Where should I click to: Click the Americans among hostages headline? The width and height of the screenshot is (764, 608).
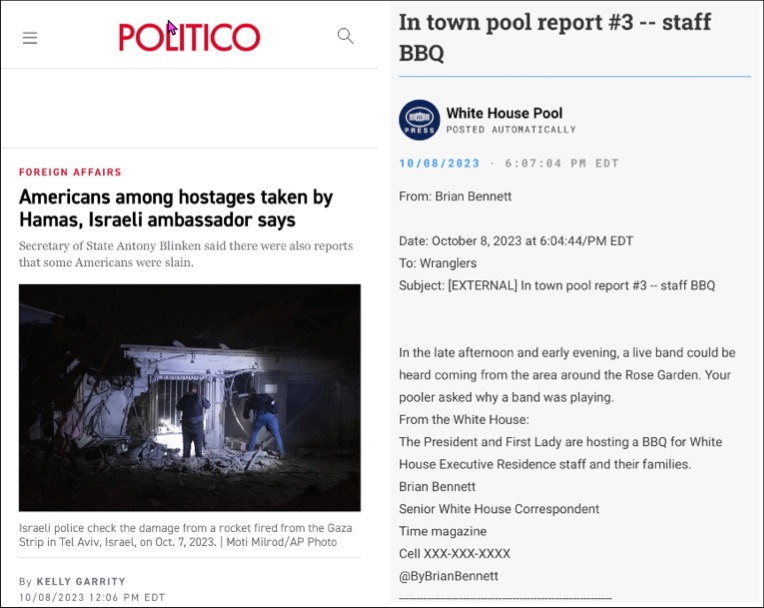tap(176, 208)
